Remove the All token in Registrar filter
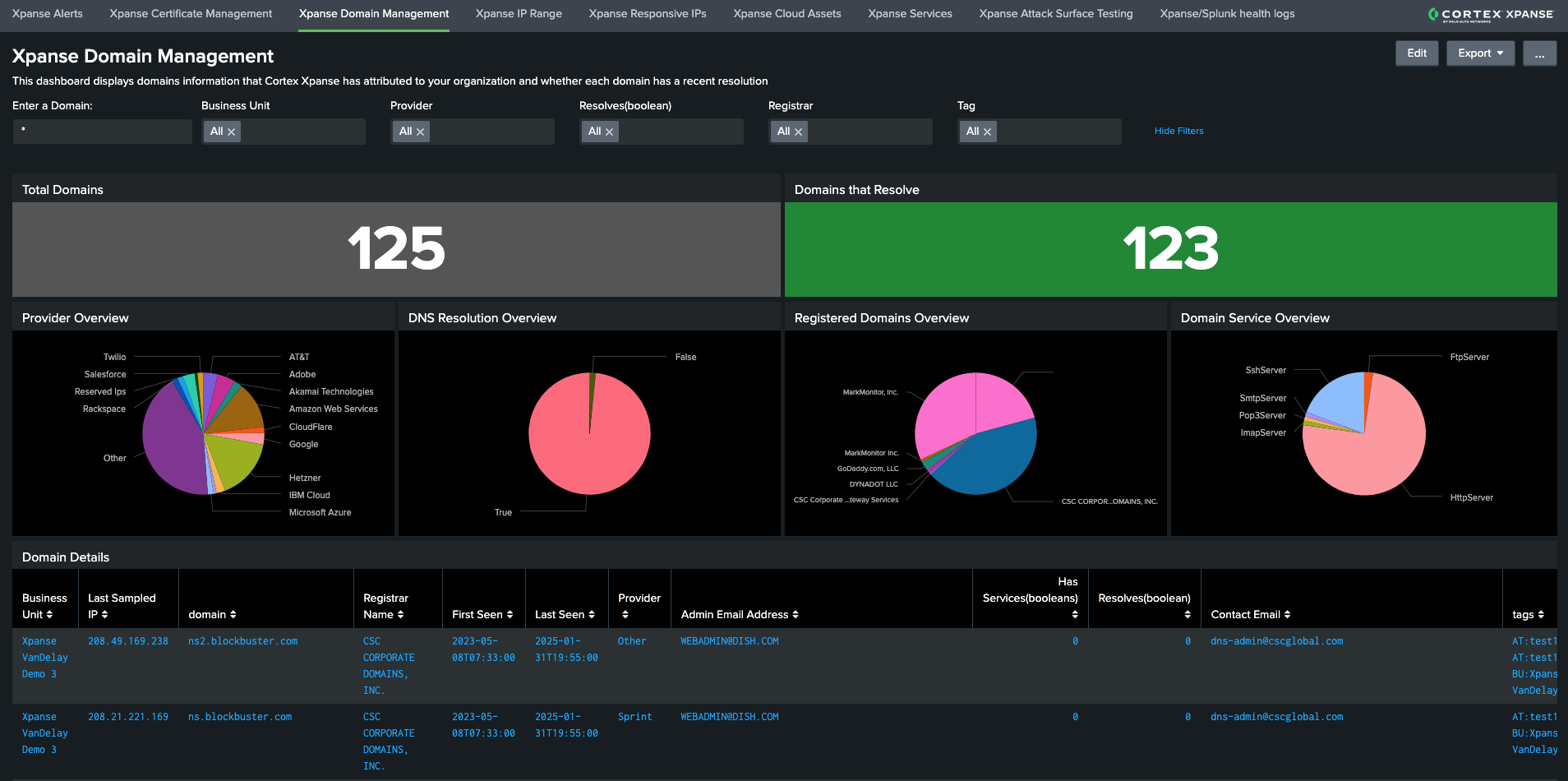Viewport: 1568px width, 781px height. pos(799,132)
